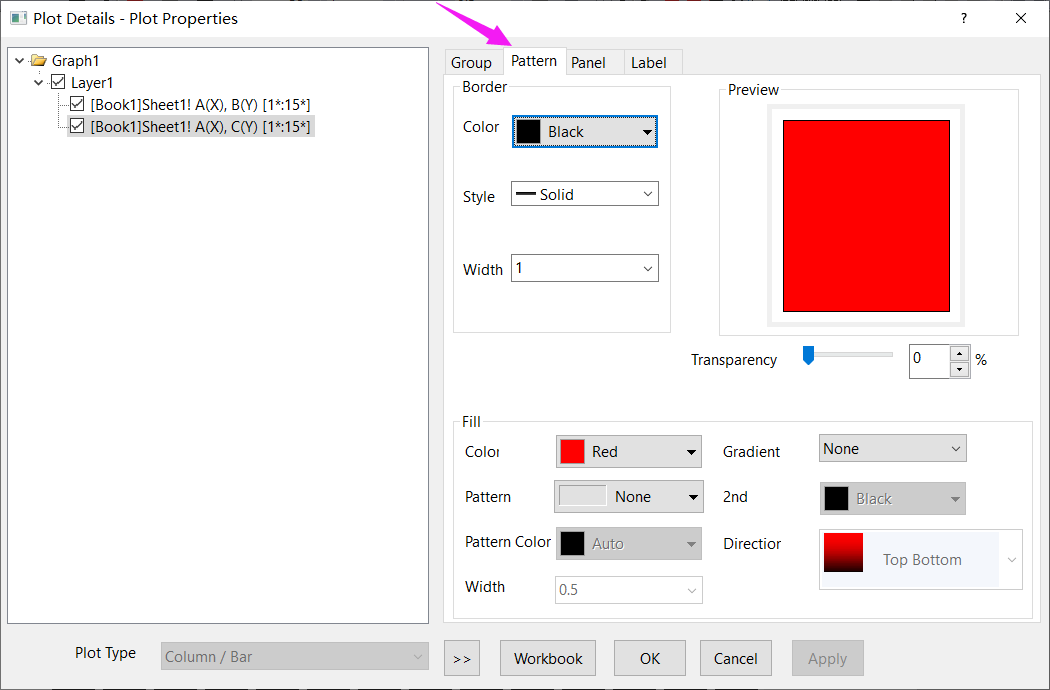Viewport: 1050px width, 690px height.
Task: Open the Plot Type Column / Bar dropdown
Action: pos(295,657)
